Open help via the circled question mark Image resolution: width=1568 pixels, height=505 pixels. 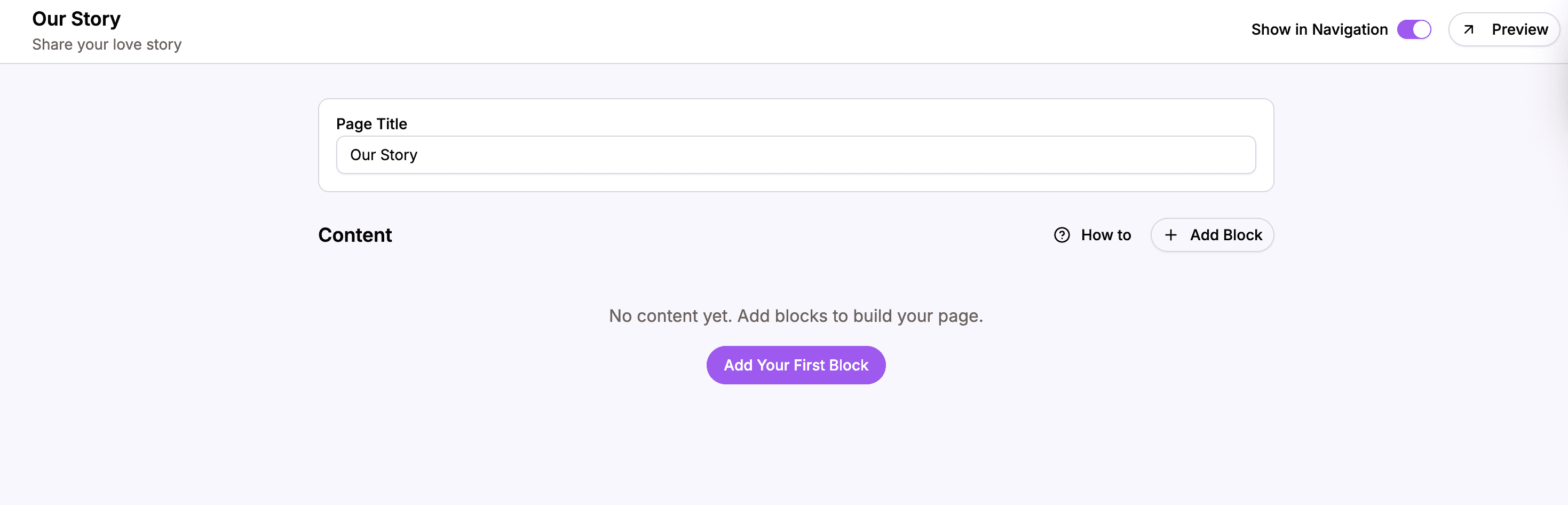[1062, 234]
